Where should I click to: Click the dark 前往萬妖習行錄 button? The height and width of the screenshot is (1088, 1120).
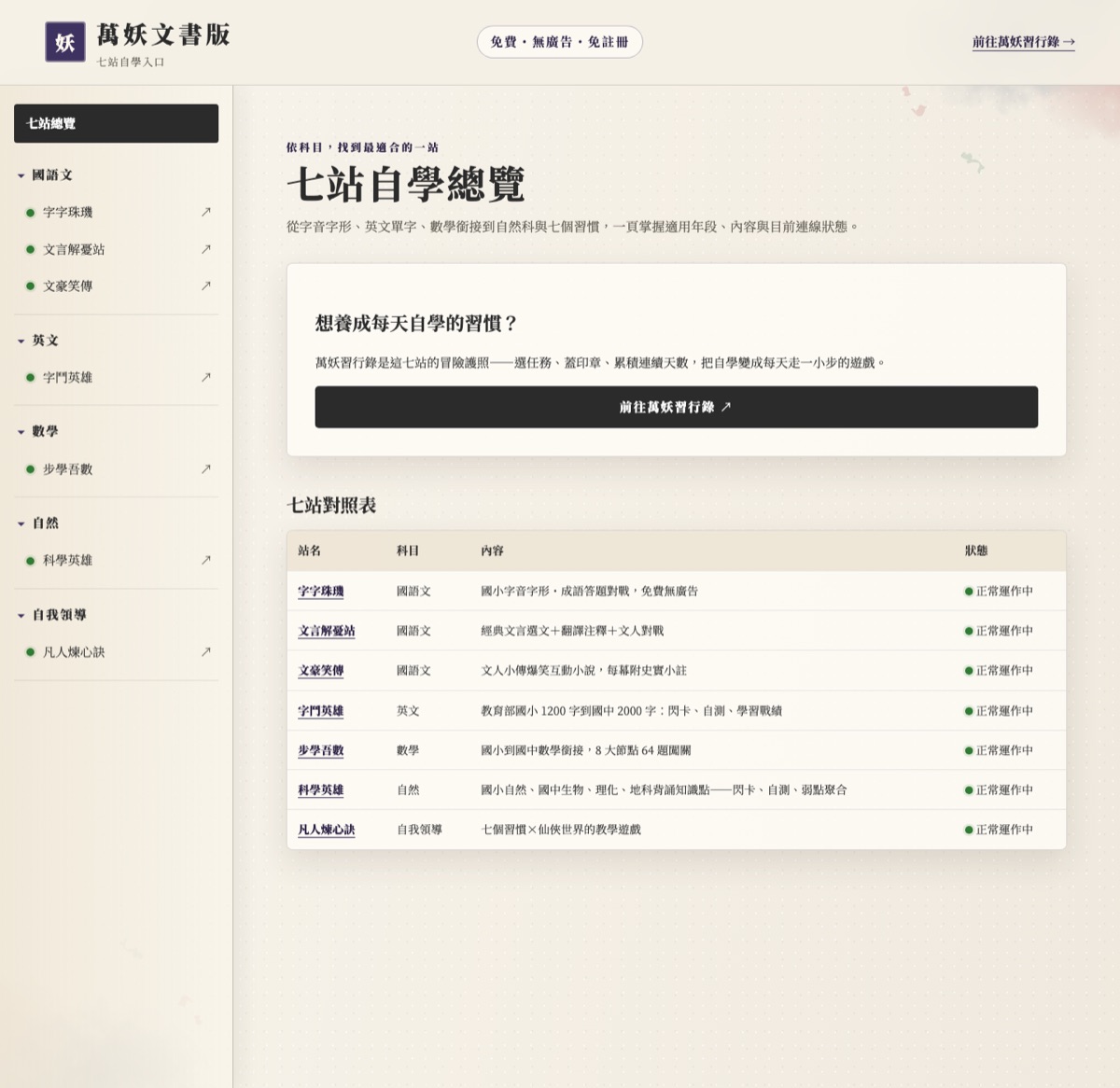pyautogui.click(x=676, y=407)
